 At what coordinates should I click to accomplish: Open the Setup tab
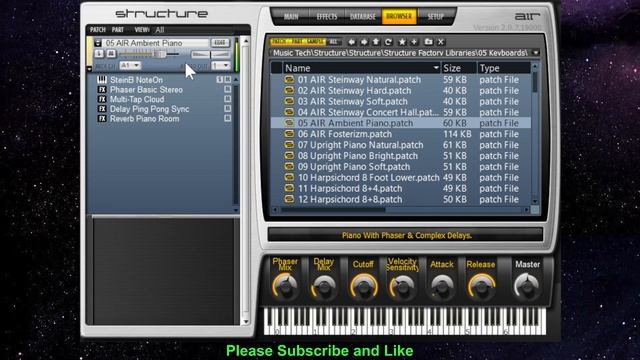pyautogui.click(x=435, y=16)
